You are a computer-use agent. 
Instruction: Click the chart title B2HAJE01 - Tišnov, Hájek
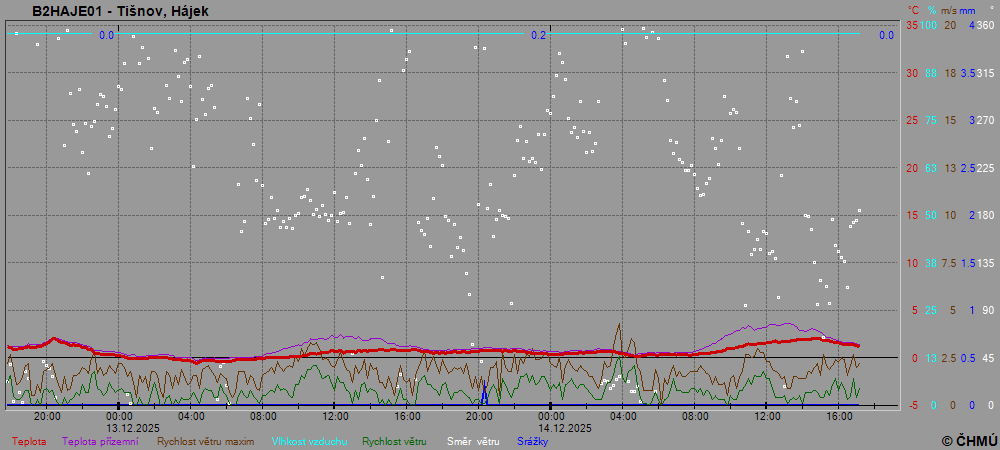(120, 11)
